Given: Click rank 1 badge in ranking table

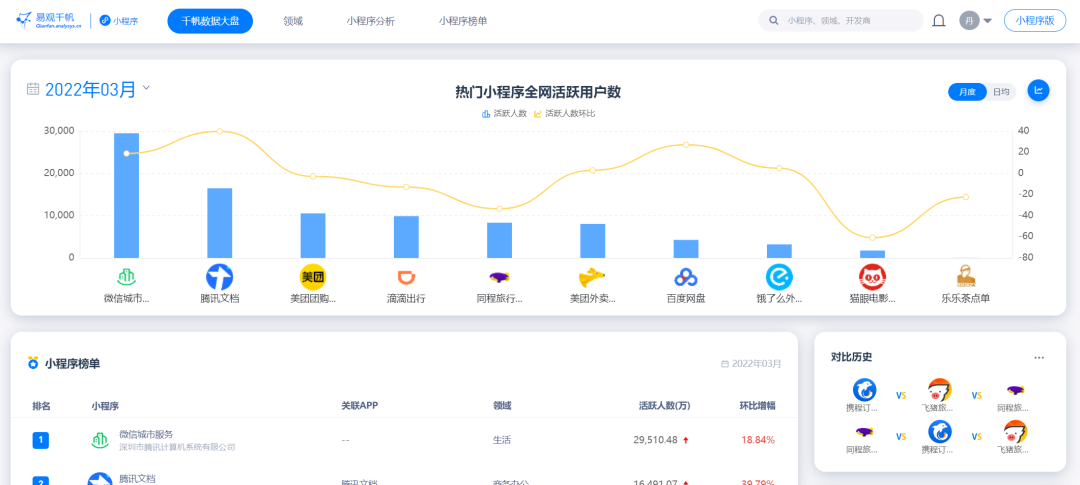Looking at the screenshot, I should click(x=41, y=440).
